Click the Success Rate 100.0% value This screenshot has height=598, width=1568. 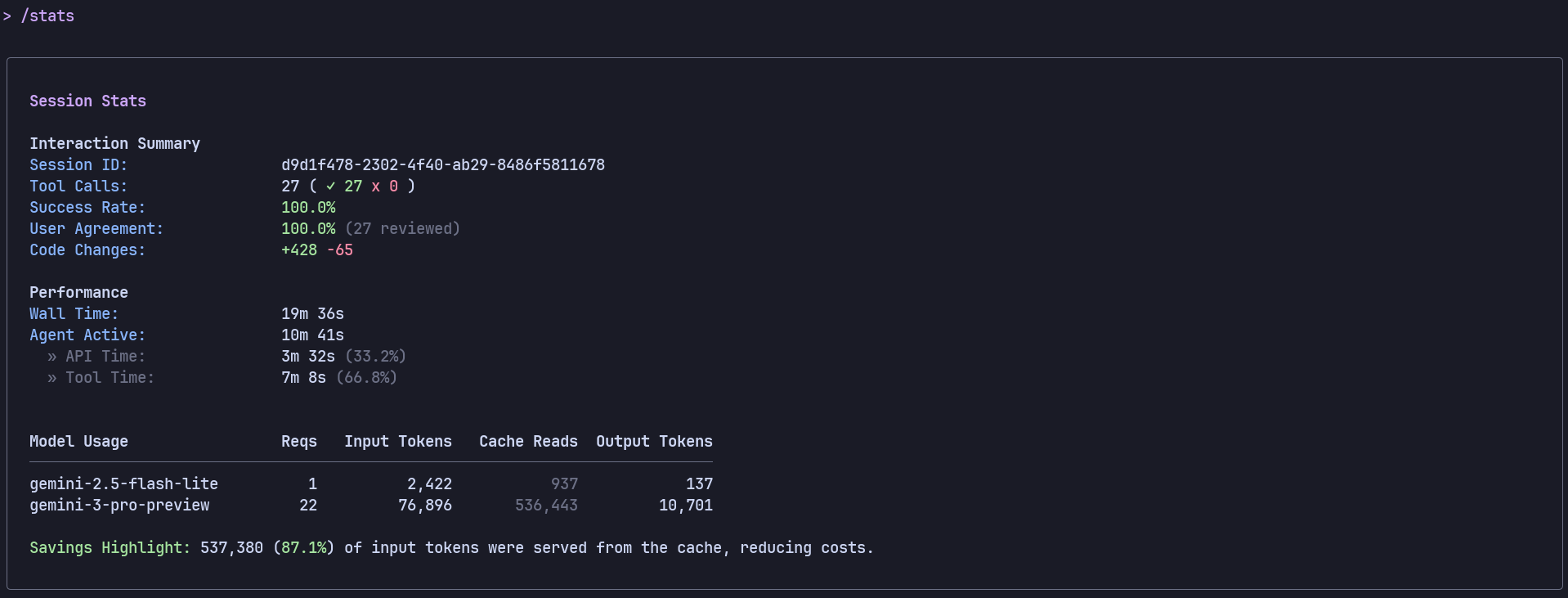pos(308,208)
